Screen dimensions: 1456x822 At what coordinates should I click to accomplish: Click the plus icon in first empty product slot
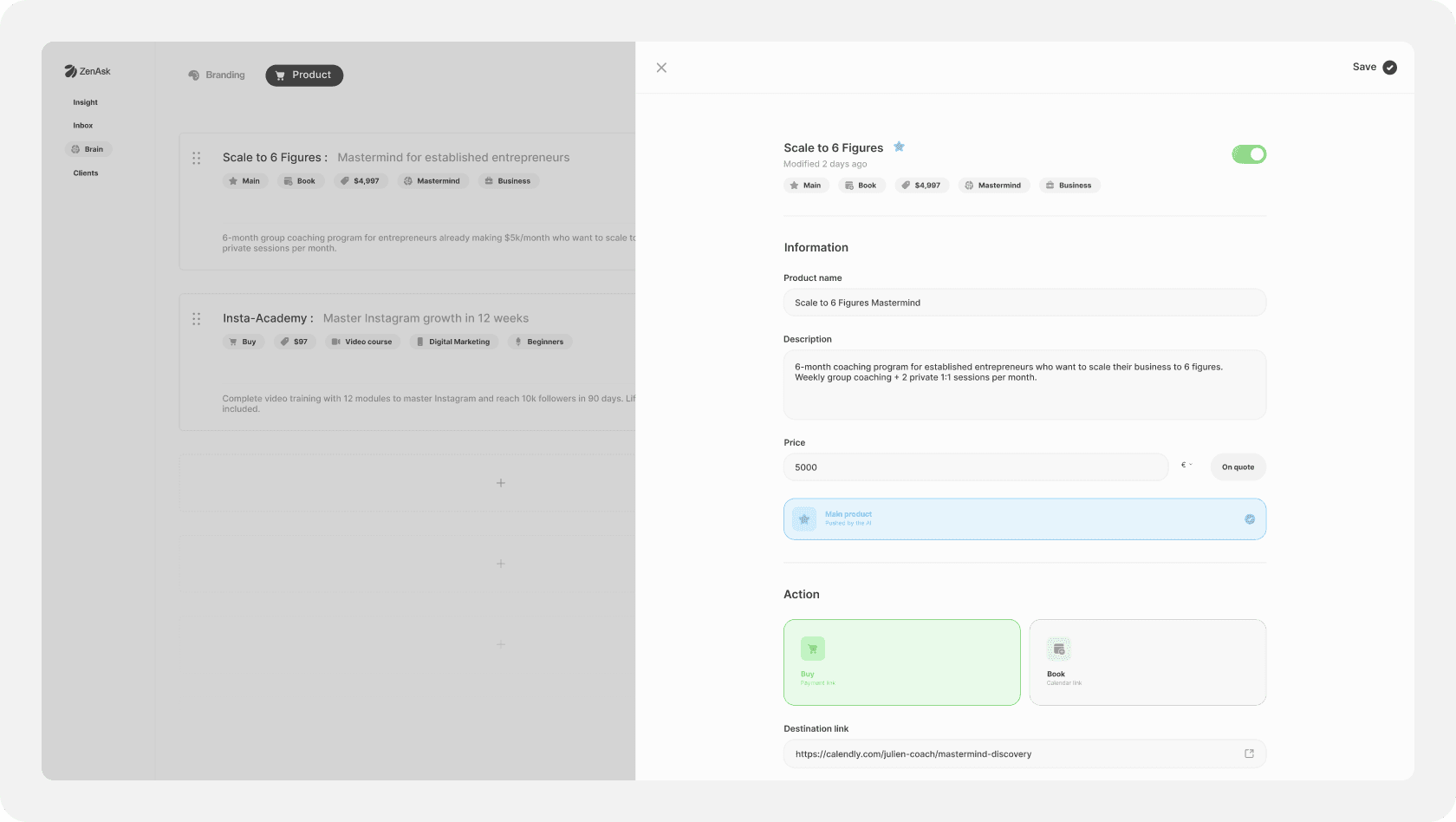(500, 483)
